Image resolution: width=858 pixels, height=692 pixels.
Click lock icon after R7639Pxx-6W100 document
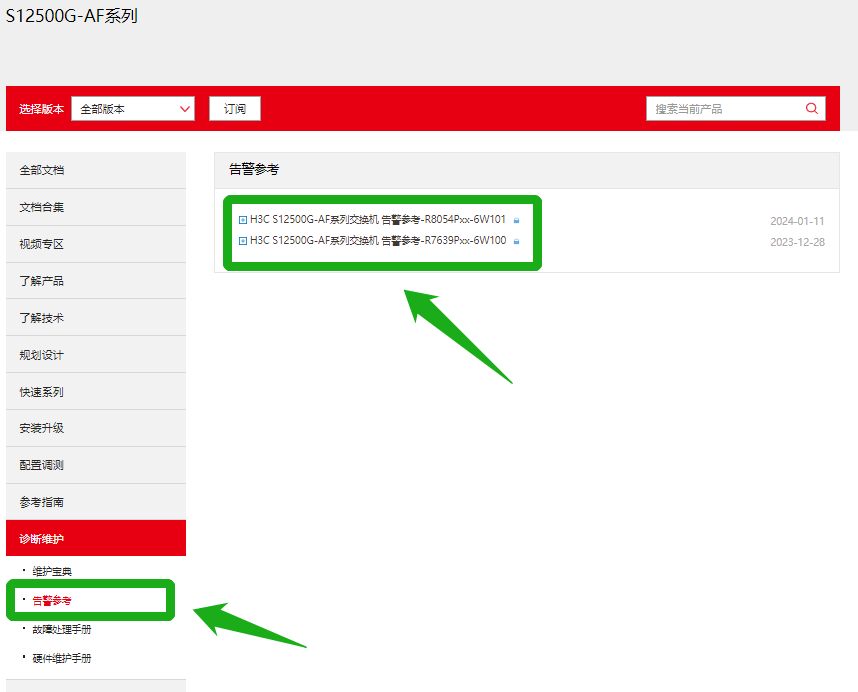516,241
